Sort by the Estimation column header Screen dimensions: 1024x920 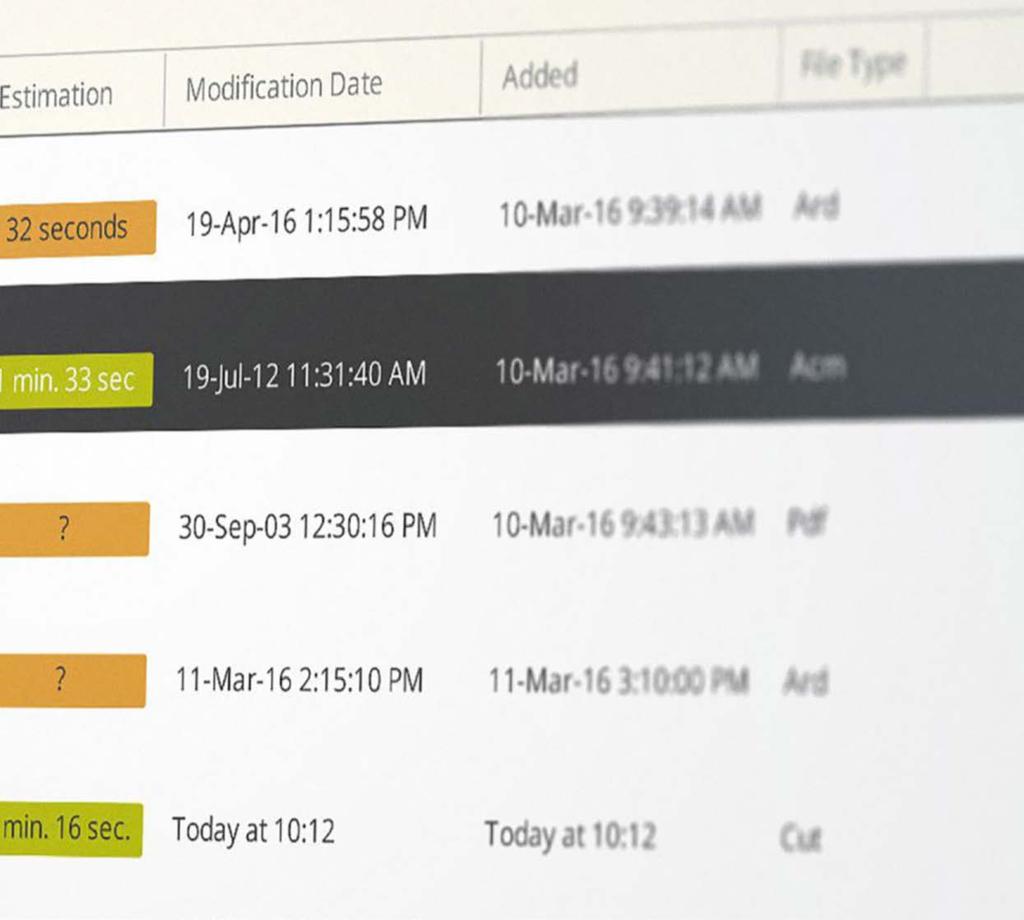[x=56, y=95]
